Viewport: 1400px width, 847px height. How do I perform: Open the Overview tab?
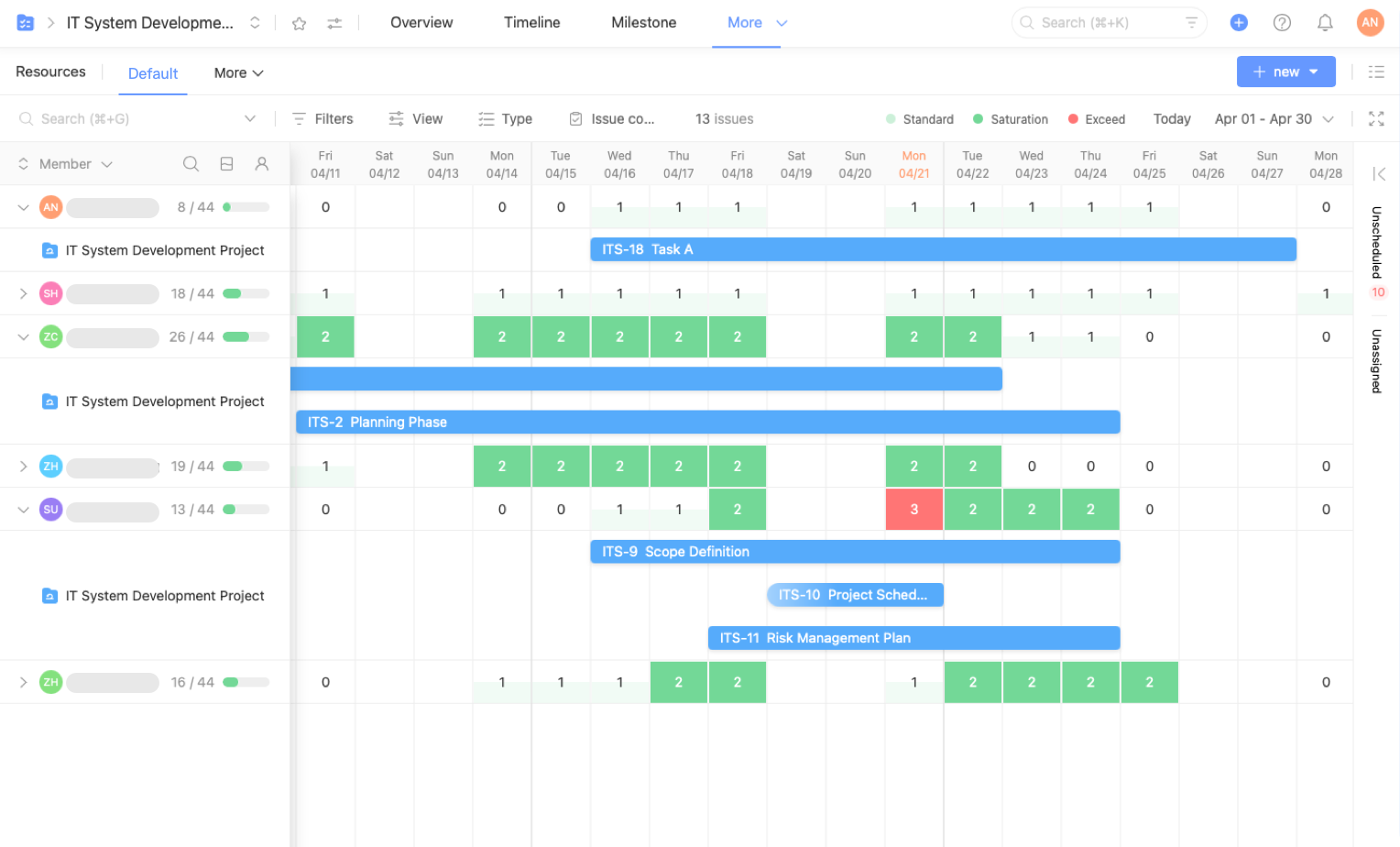(421, 22)
